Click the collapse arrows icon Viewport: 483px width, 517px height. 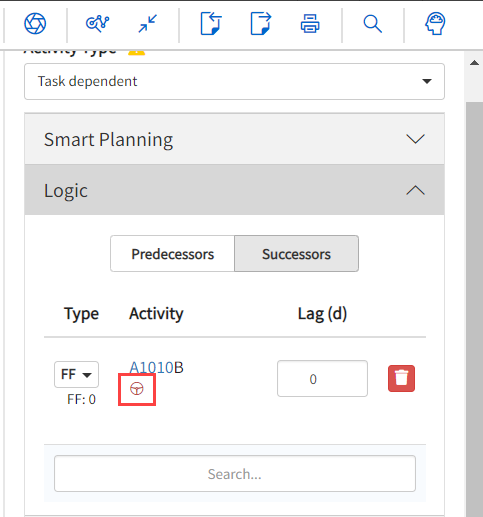pos(148,24)
